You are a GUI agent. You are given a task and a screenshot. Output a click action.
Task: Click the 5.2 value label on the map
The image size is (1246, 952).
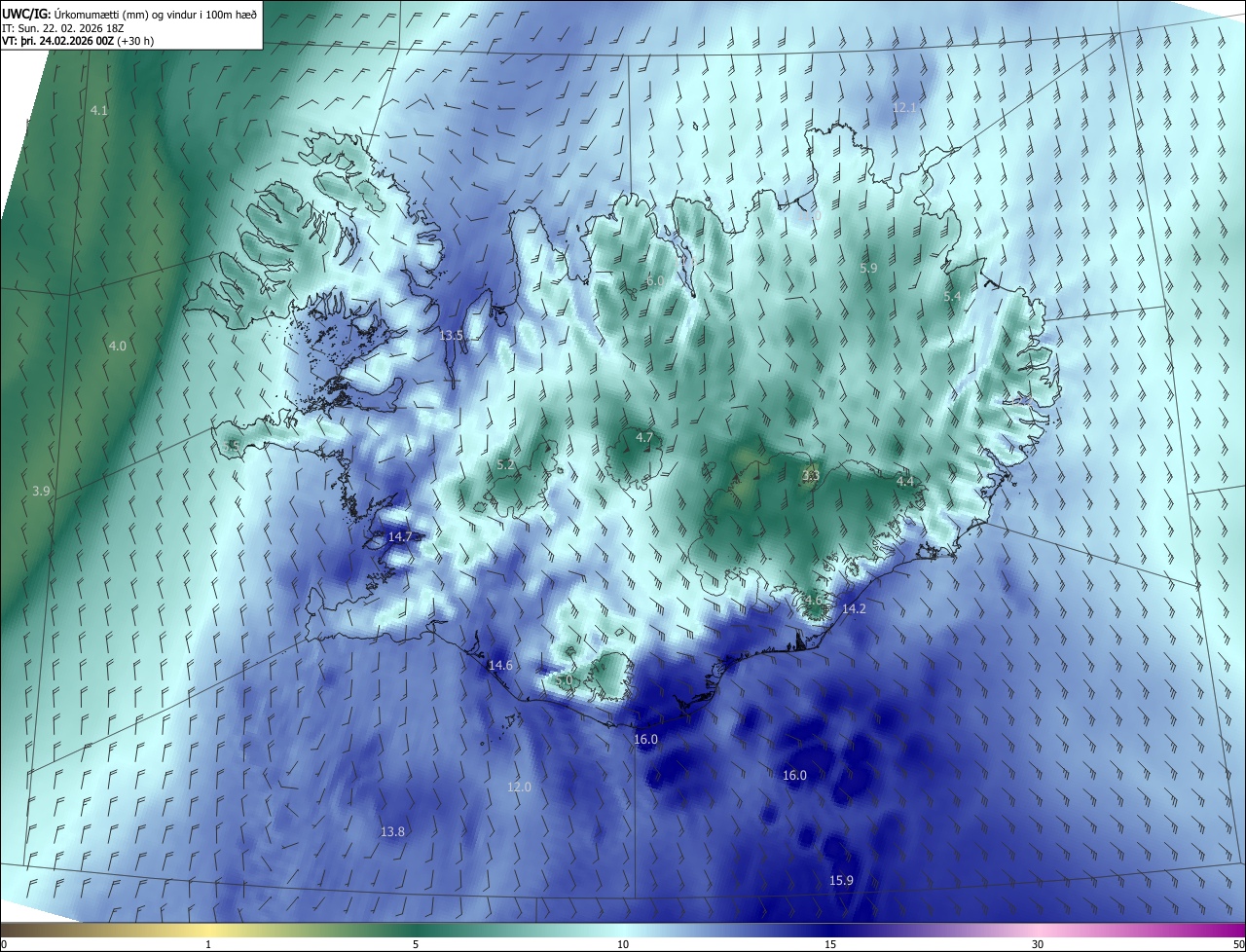click(505, 465)
